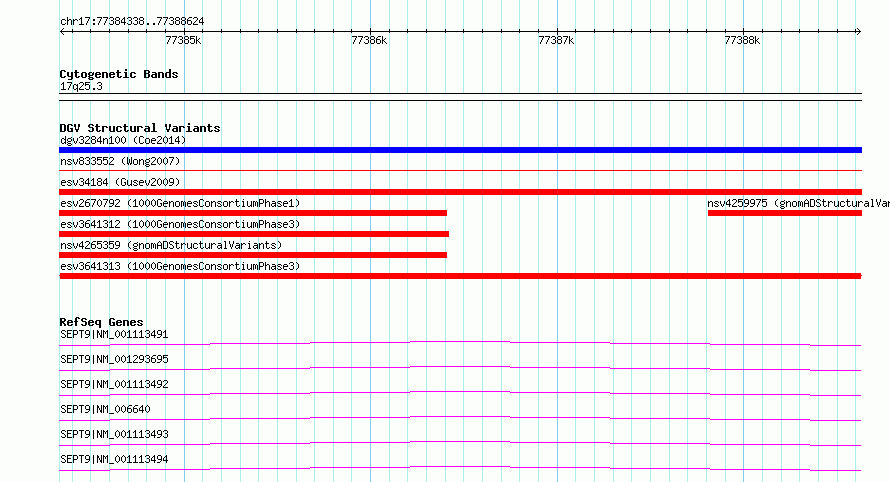Screen dimensions: 890x482
Task: Click the 77387k ruler tick label
Action: [556, 40]
